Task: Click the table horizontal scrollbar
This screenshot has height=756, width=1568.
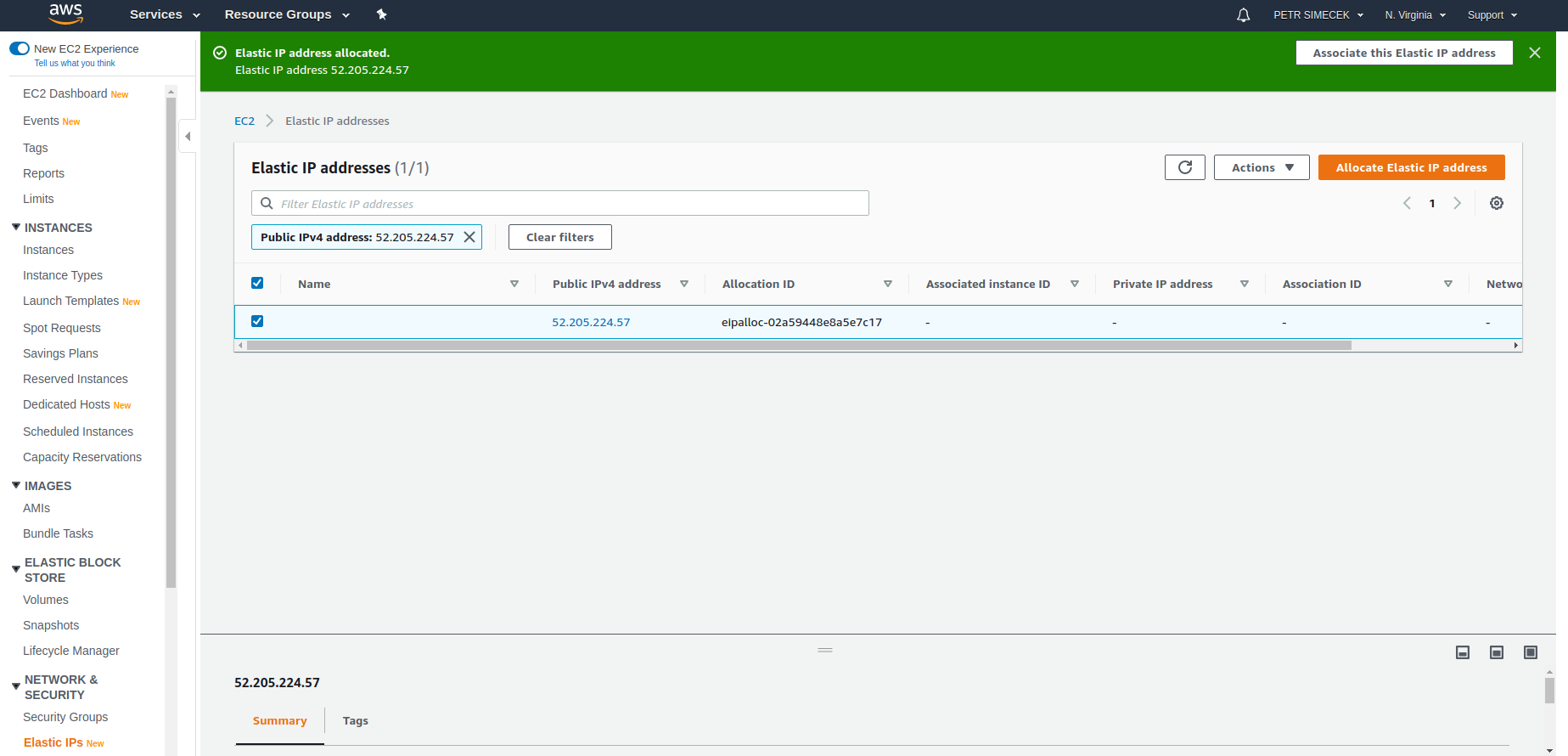Action: coord(799,345)
